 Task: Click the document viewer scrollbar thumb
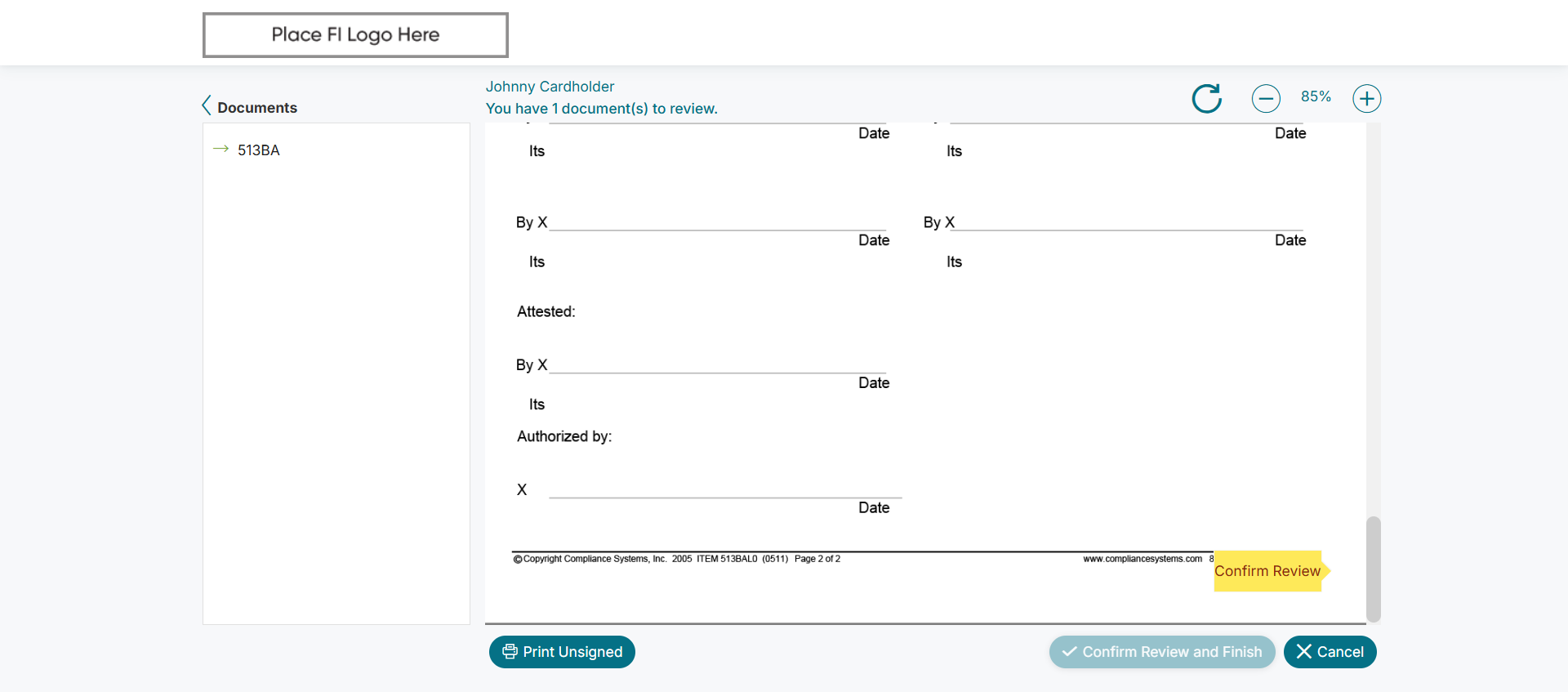1374,568
